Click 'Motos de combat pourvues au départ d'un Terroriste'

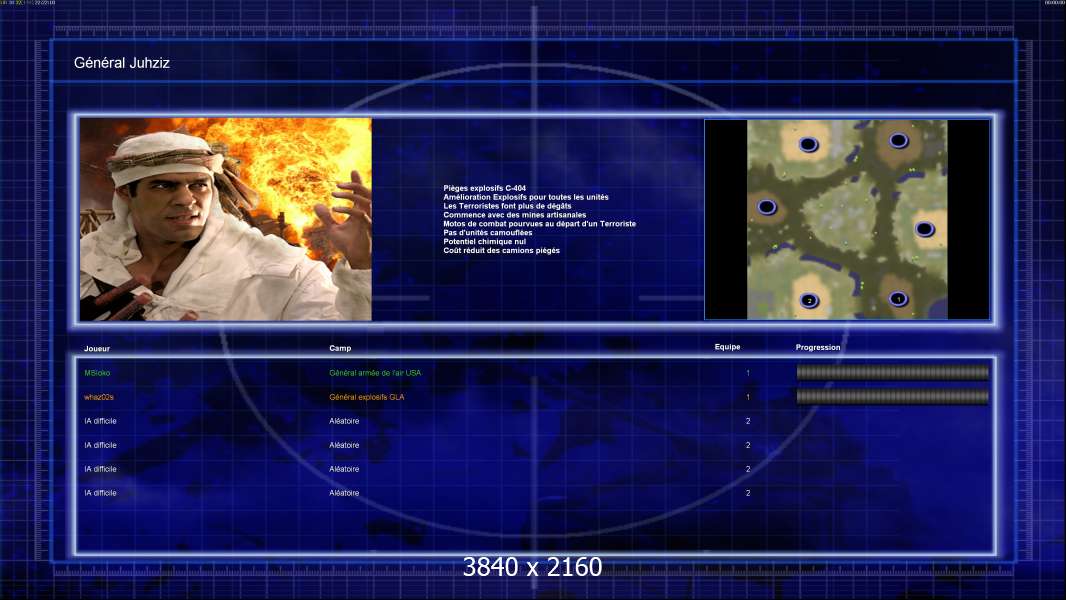tap(540, 224)
